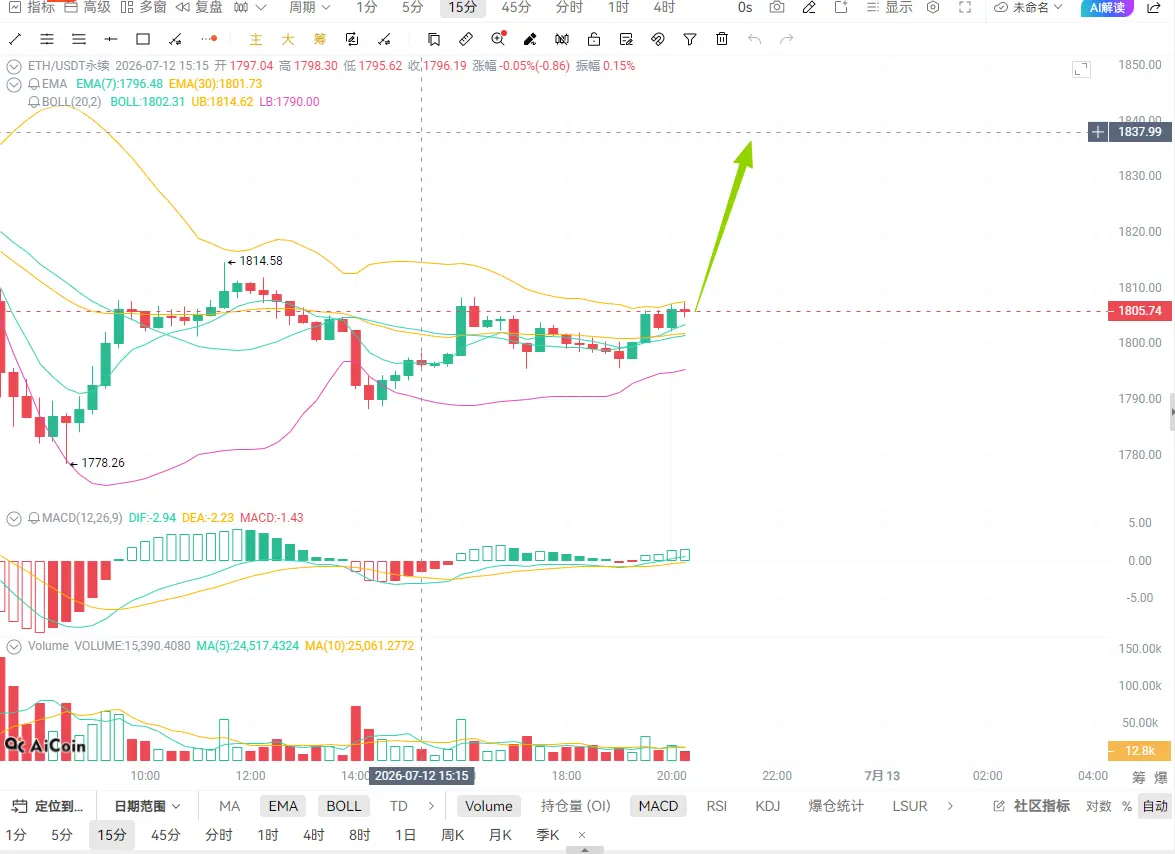The height and width of the screenshot is (854, 1175).
Task: Open the 指标 indicators menu
Action: pos(32,7)
